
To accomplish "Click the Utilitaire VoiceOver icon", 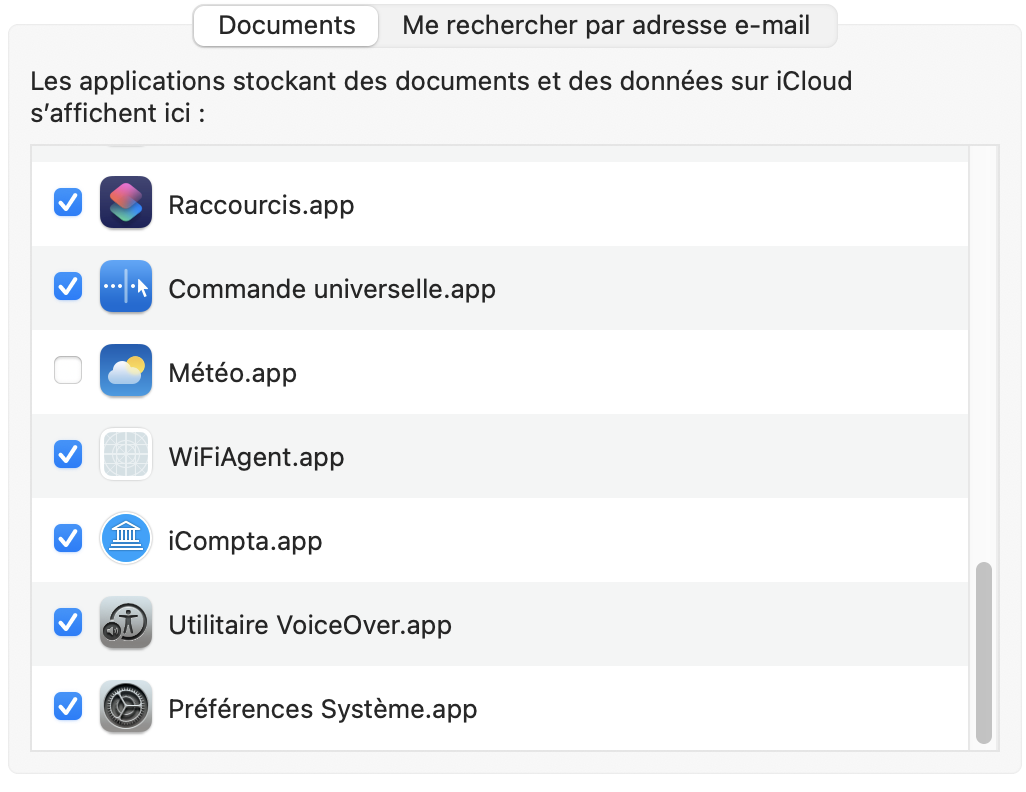I will coord(126,622).
